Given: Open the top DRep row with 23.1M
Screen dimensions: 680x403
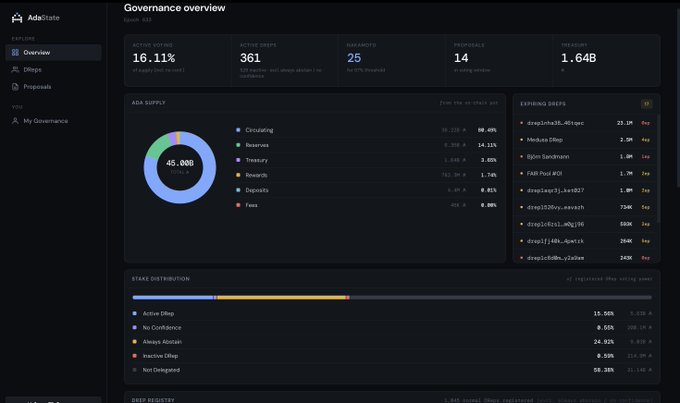Looking at the screenshot, I should (x=585, y=123).
